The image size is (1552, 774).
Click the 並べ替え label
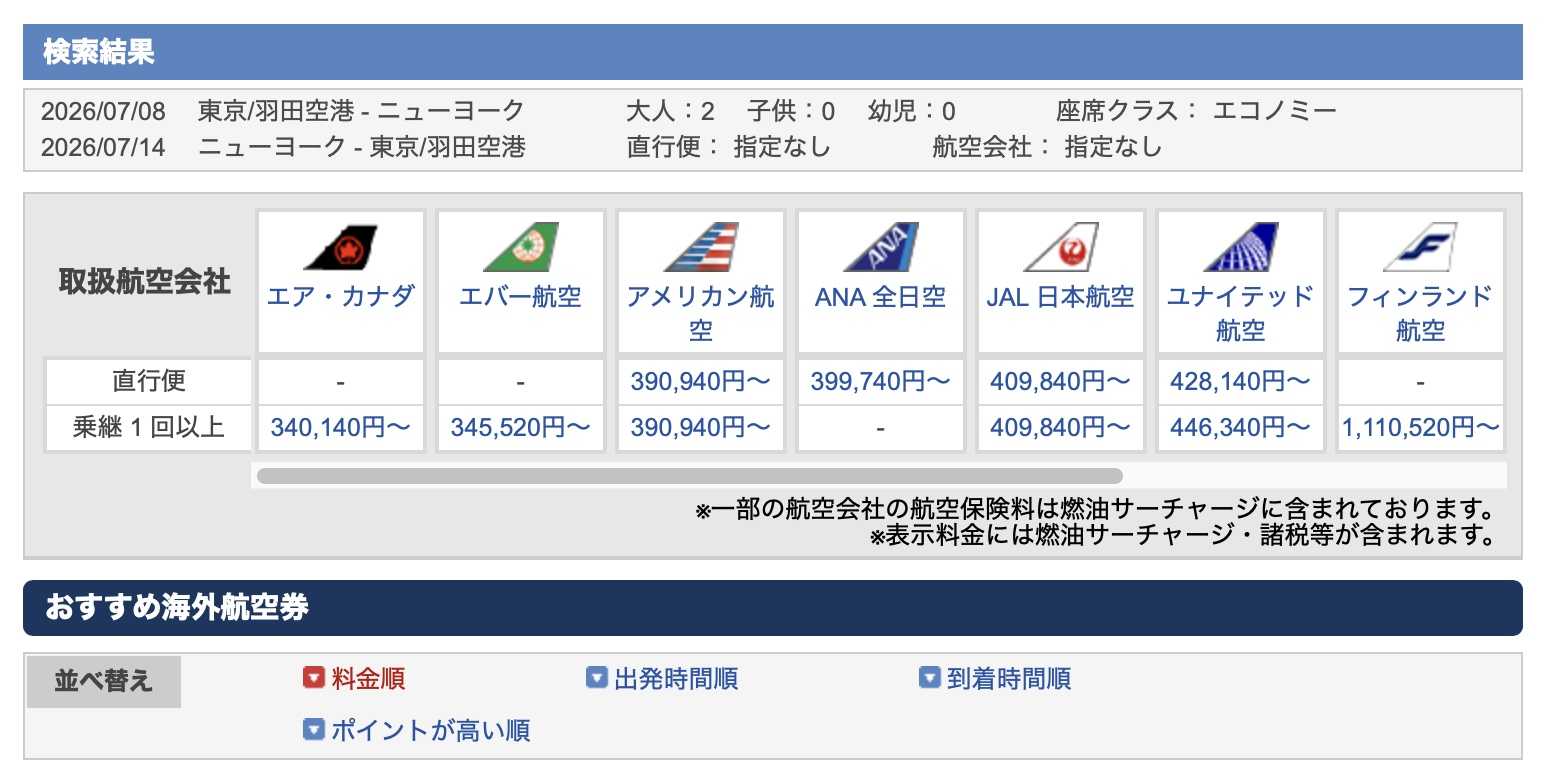point(104,681)
